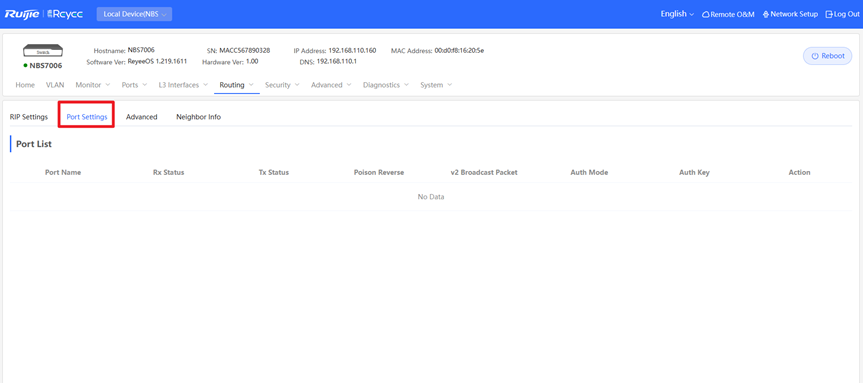Click the IP address 192.168.110.160
This screenshot has height=383, width=863.
[x=352, y=50]
